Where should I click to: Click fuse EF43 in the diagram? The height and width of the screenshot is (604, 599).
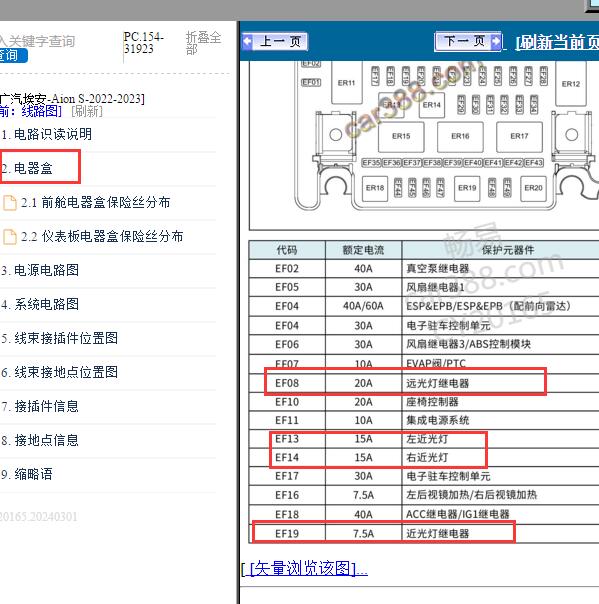tap(534, 163)
